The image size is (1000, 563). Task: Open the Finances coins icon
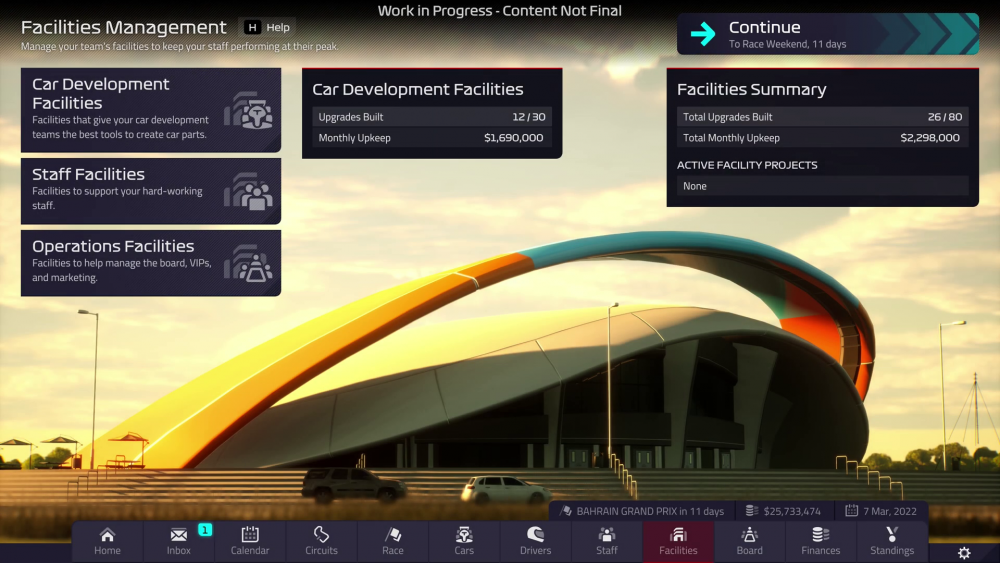tap(821, 534)
